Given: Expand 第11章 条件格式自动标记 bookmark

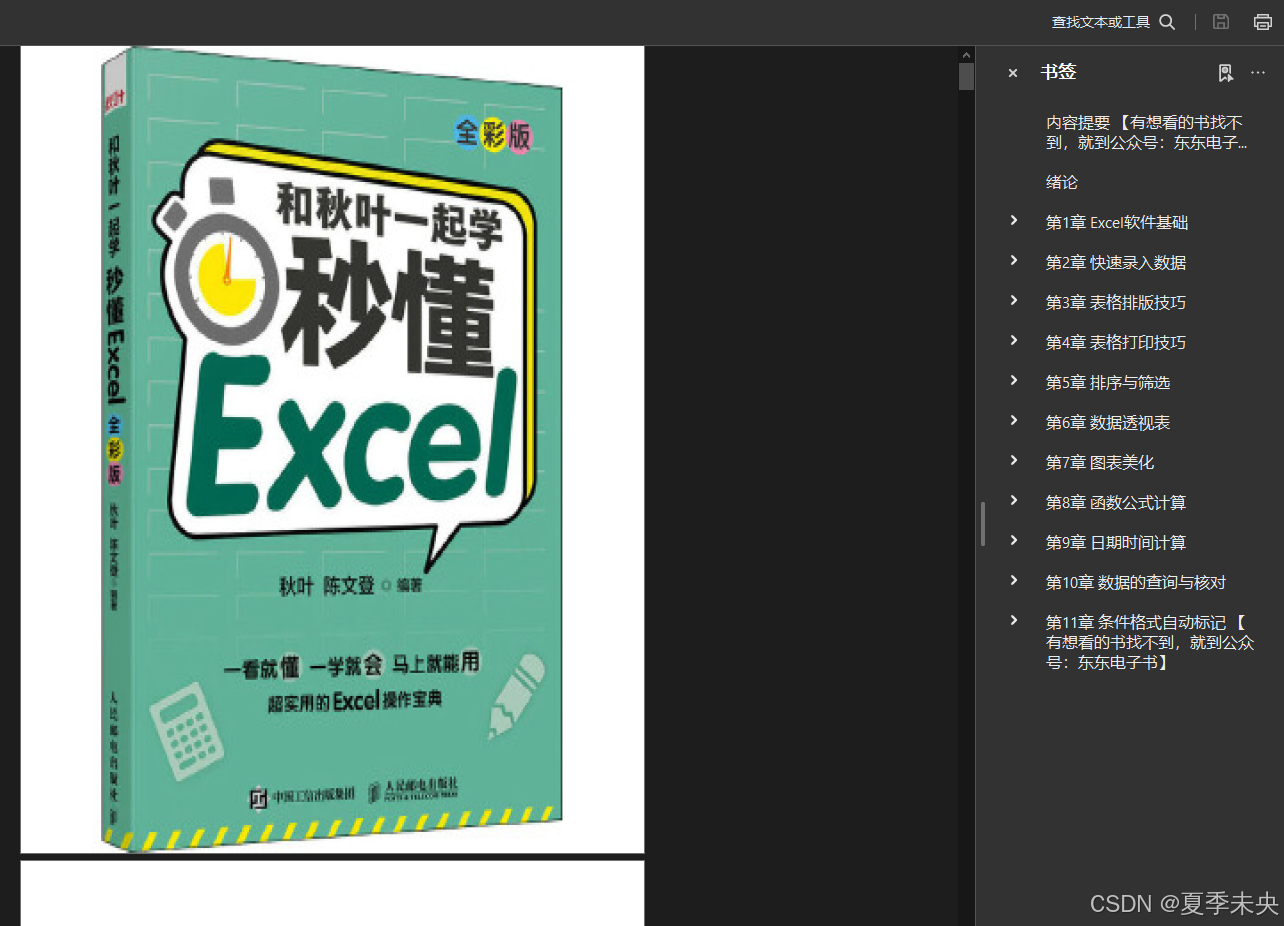Looking at the screenshot, I should click(x=1014, y=621).
